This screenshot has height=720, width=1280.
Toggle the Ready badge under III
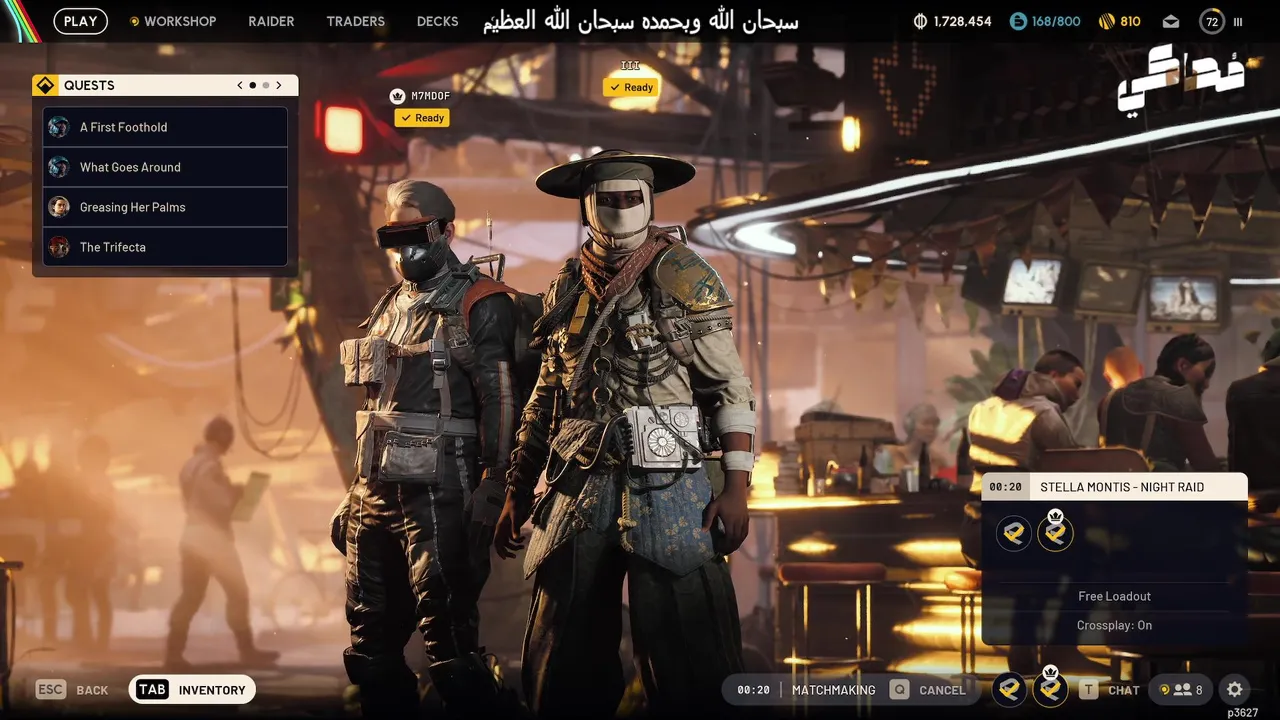click(x=631, y=87)
